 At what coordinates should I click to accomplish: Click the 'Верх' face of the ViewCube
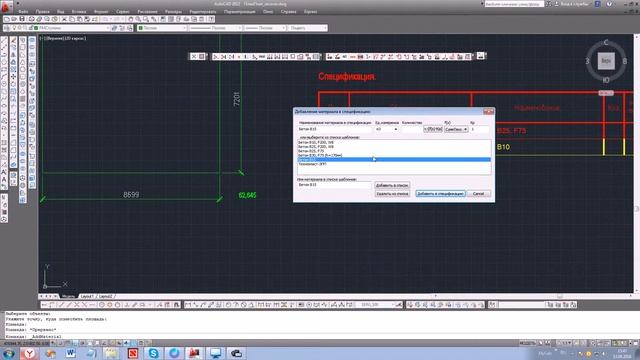pyautogui.click(x=606, y=61)
